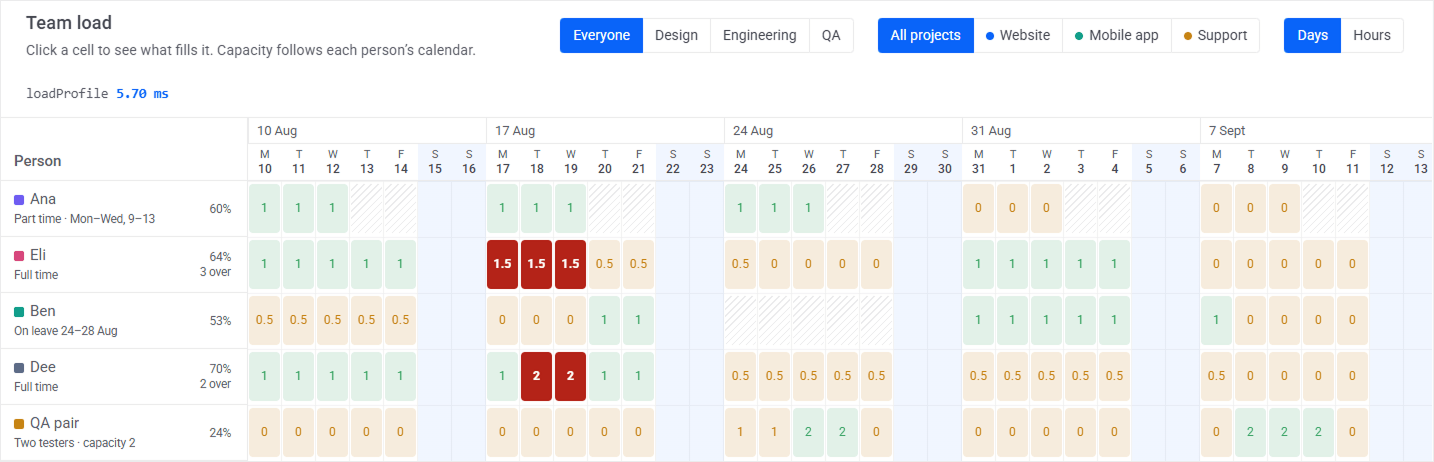
Task: Open Eli's 0.5 cell on Thursday 20
Action: point(605,264)
